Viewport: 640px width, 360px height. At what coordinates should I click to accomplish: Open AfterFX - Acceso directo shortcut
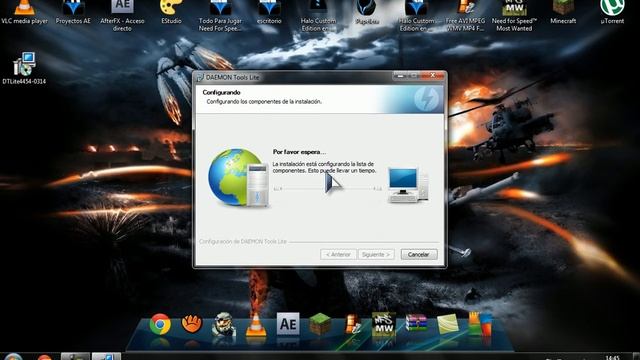coord(122,15)
